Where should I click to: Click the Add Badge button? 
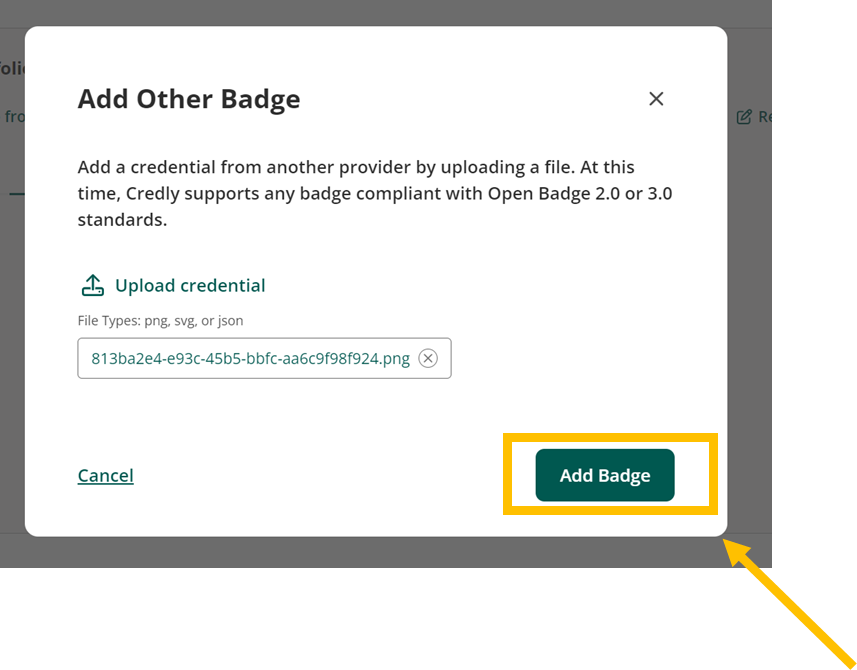pyautogui.click(x=605, y=475)
